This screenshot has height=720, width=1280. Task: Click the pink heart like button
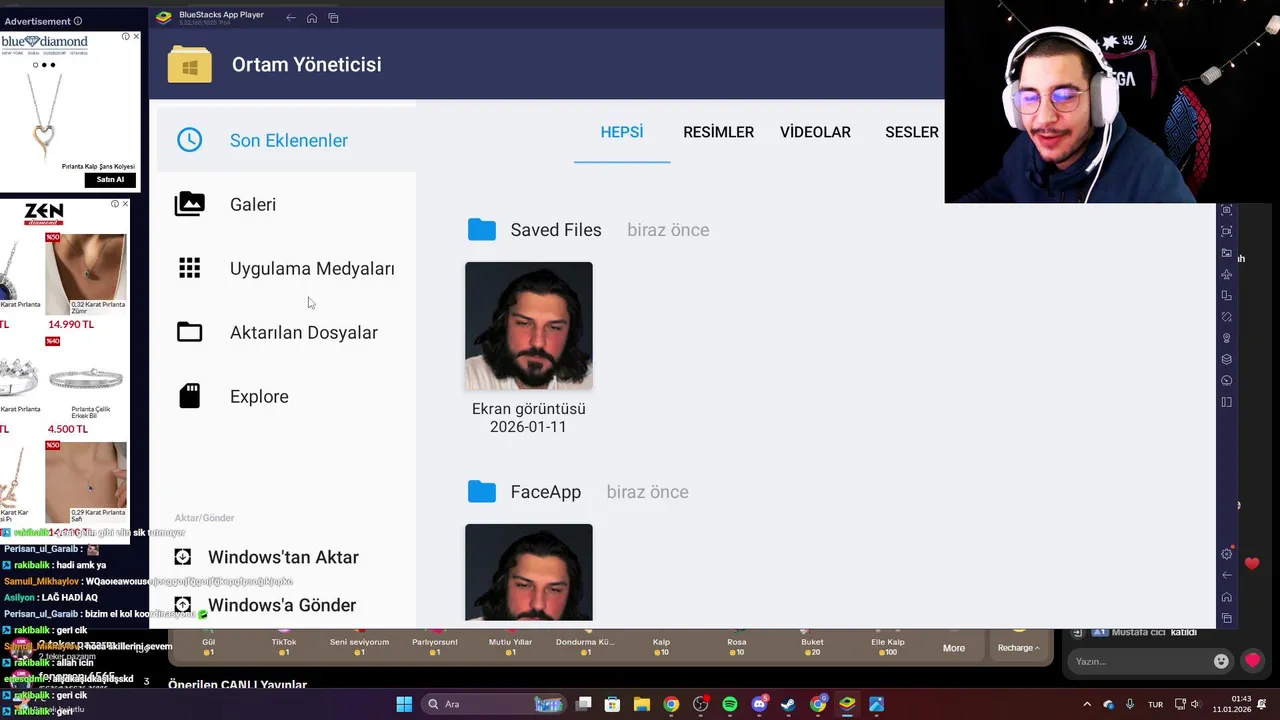click(x=1253, y=661)
